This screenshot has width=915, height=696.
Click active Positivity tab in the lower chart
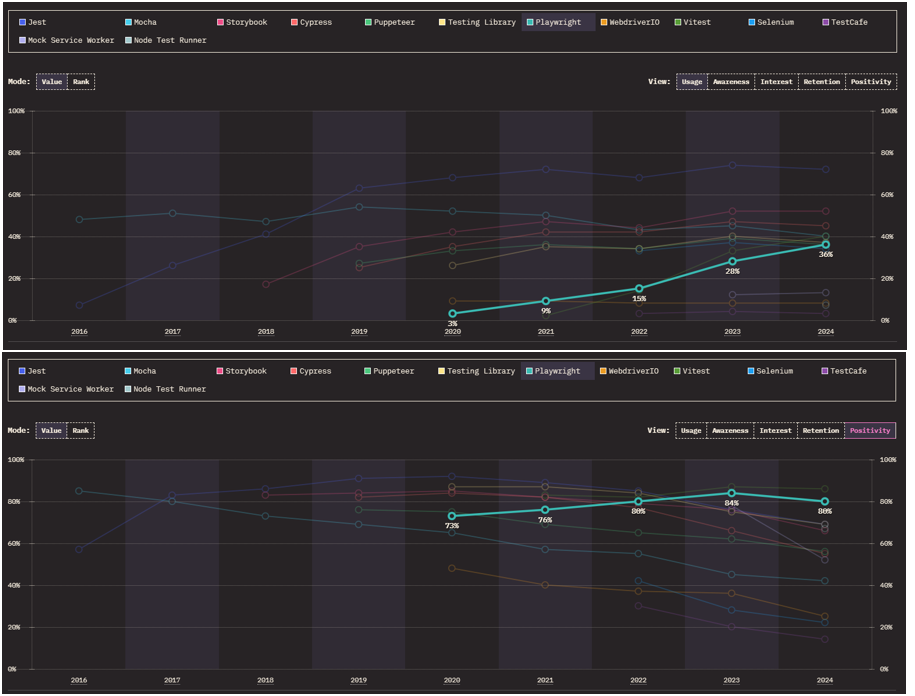(x=870, y=431)
